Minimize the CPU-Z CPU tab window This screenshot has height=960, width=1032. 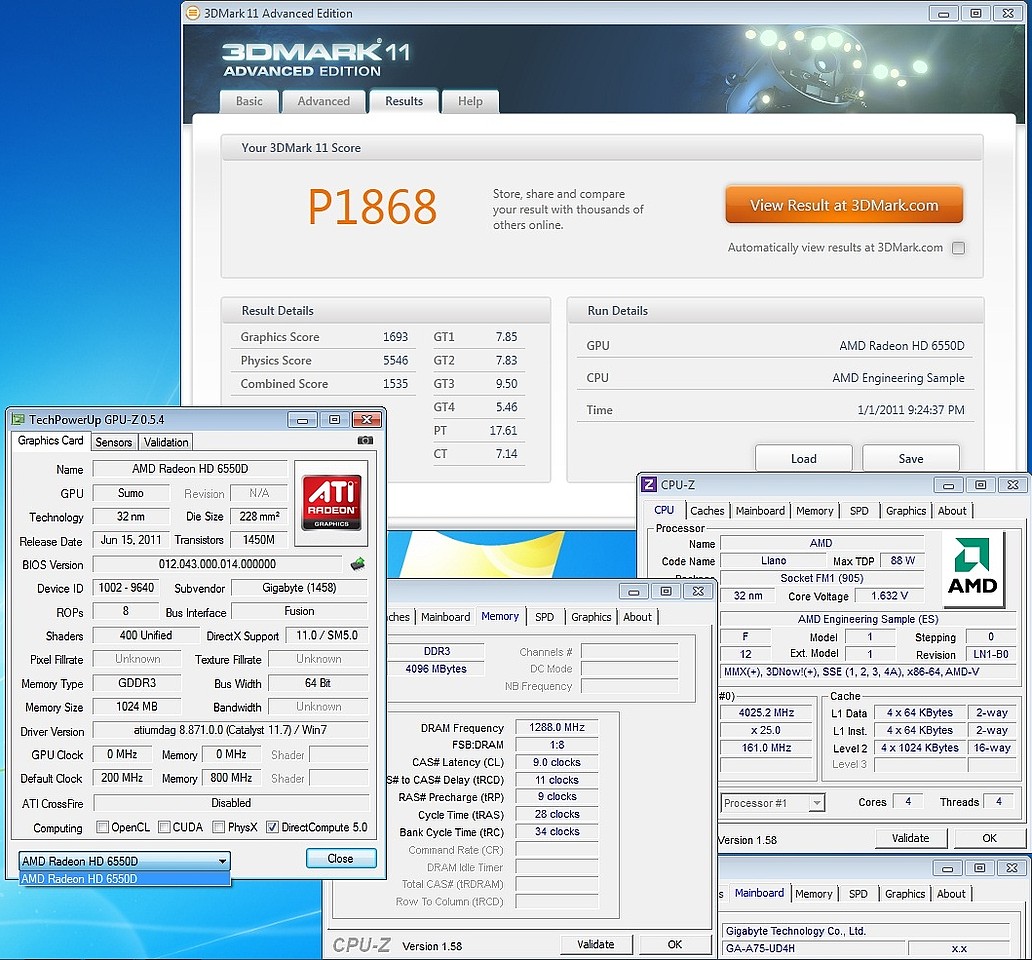[948, 485]
